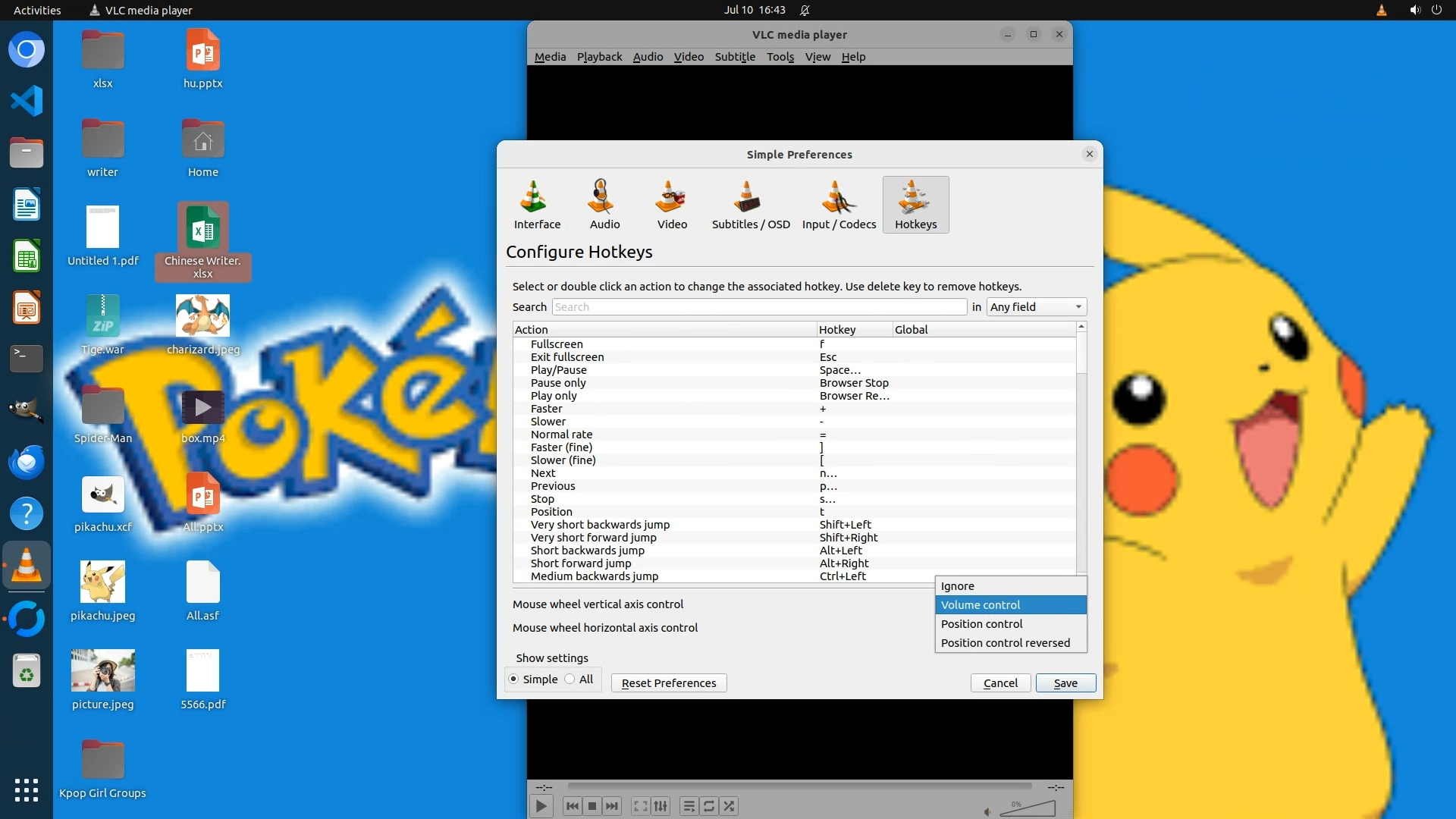Choose Position control from dropdown list
Viewport: 1456px width, 819px height.
point(981,623)
